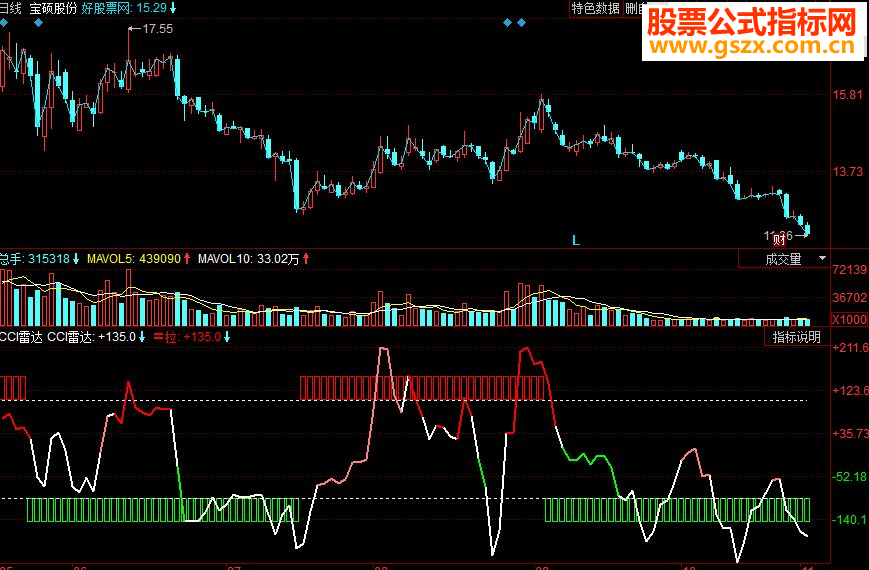Click the 11.86 low price label

(779, 236)
